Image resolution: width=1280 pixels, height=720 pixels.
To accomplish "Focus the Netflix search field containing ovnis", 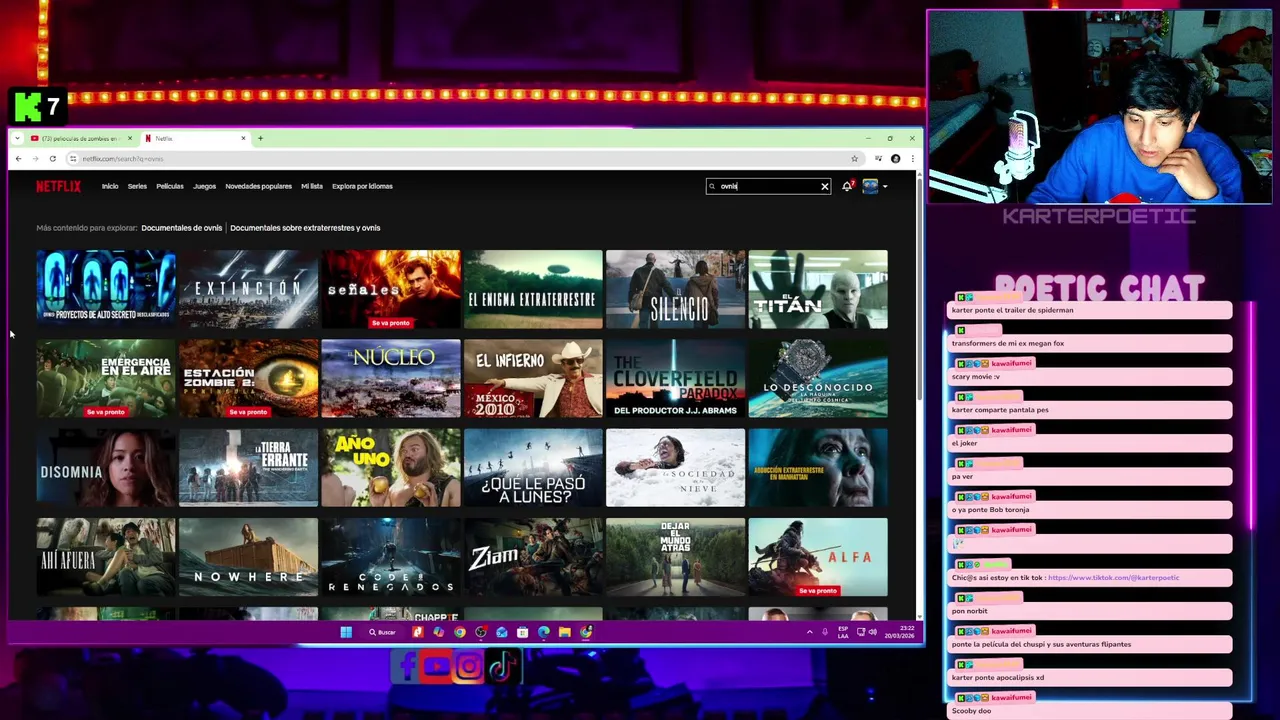I will point(768,186).
